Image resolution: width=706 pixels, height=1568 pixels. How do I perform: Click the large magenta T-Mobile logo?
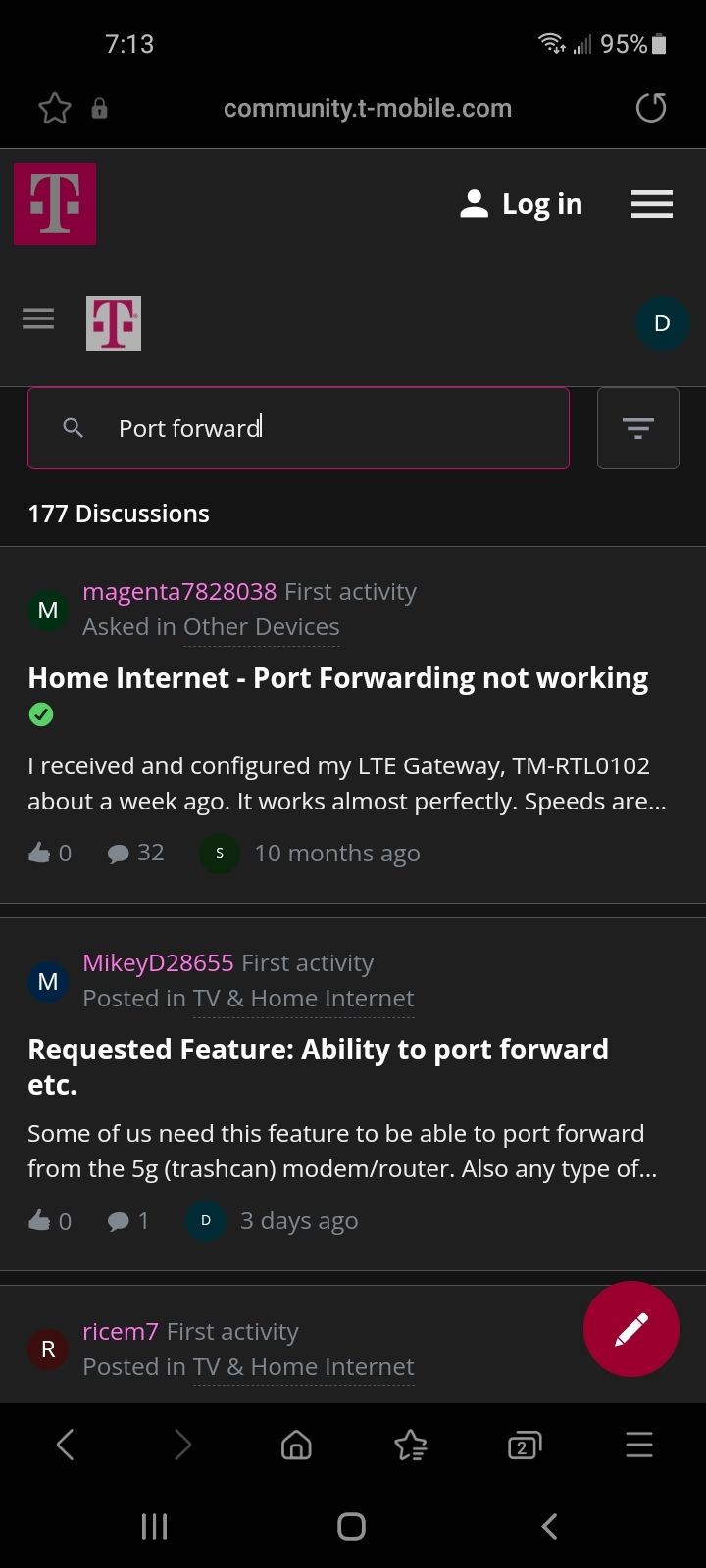click(x=55, y=204)
